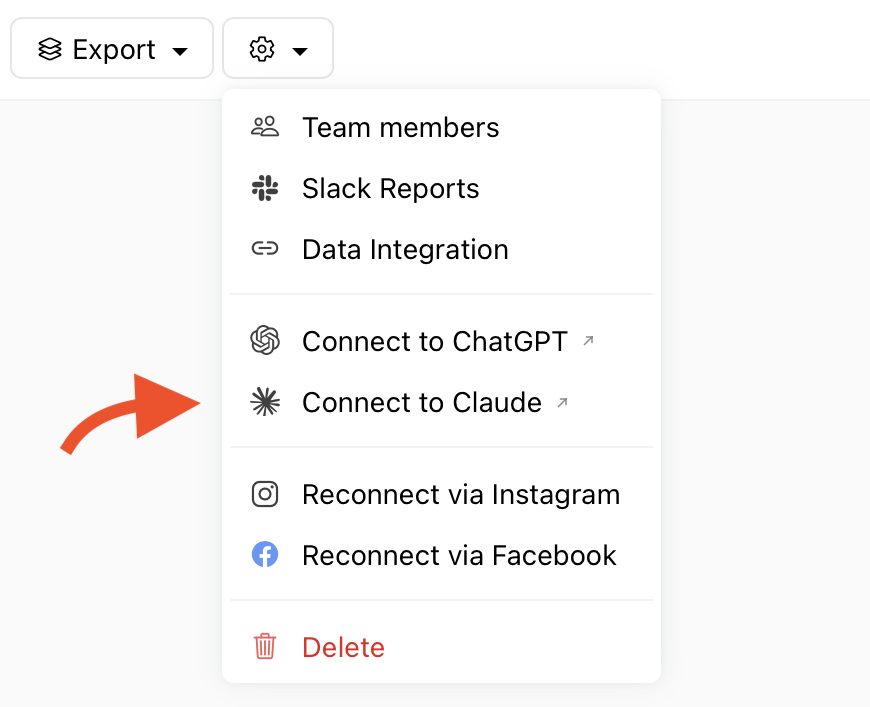Click the Export layers icon
Viewport: 870px width, 707px height.
pyautogui.click(x=50, y=49)
